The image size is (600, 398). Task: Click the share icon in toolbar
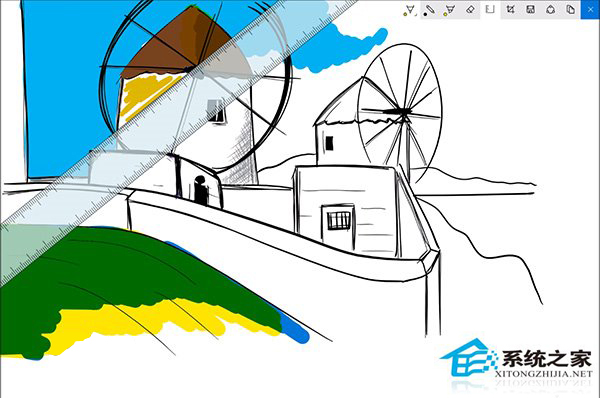click(x=551, y=10)
